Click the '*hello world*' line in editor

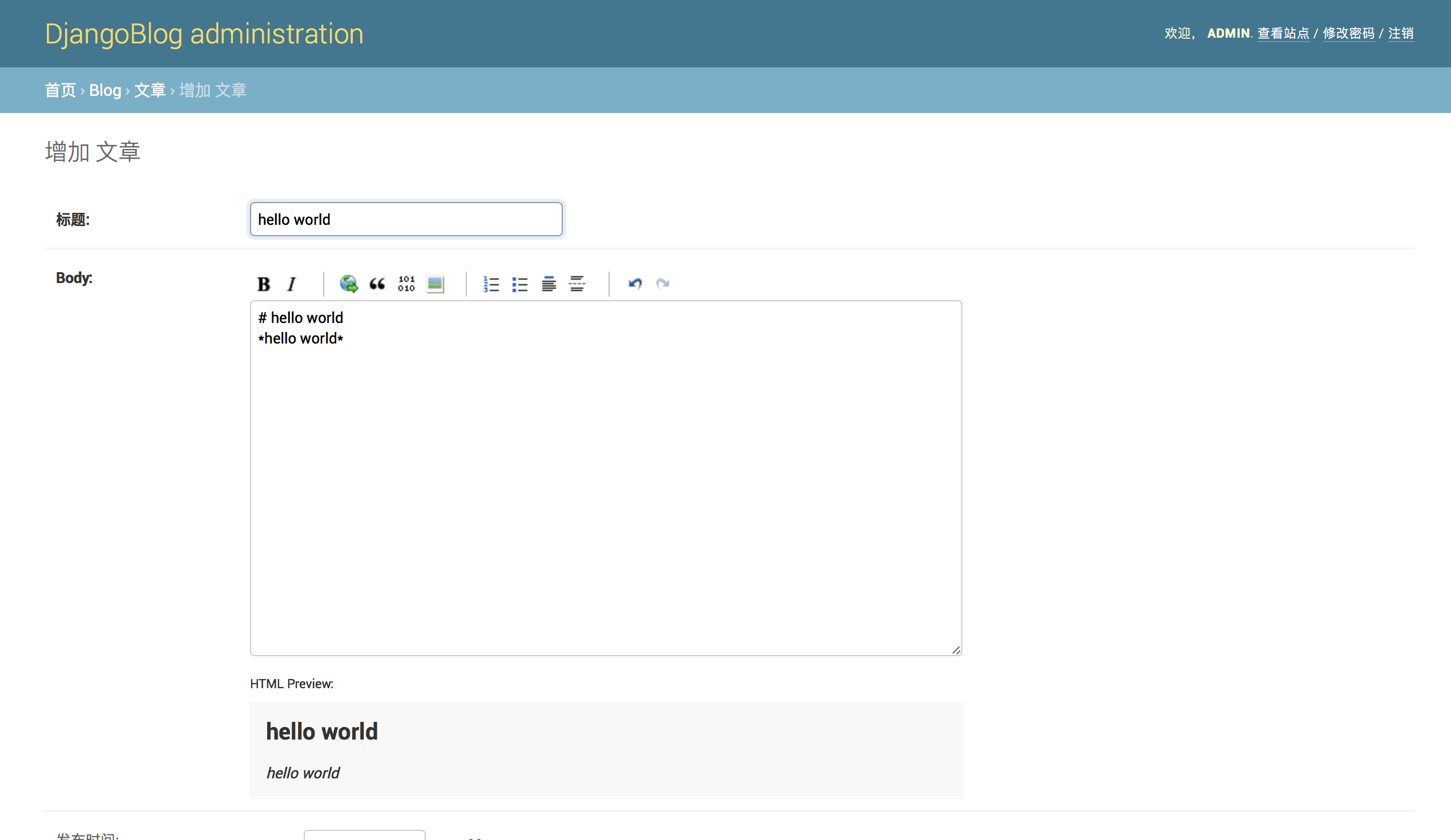[x=301, y=338]
